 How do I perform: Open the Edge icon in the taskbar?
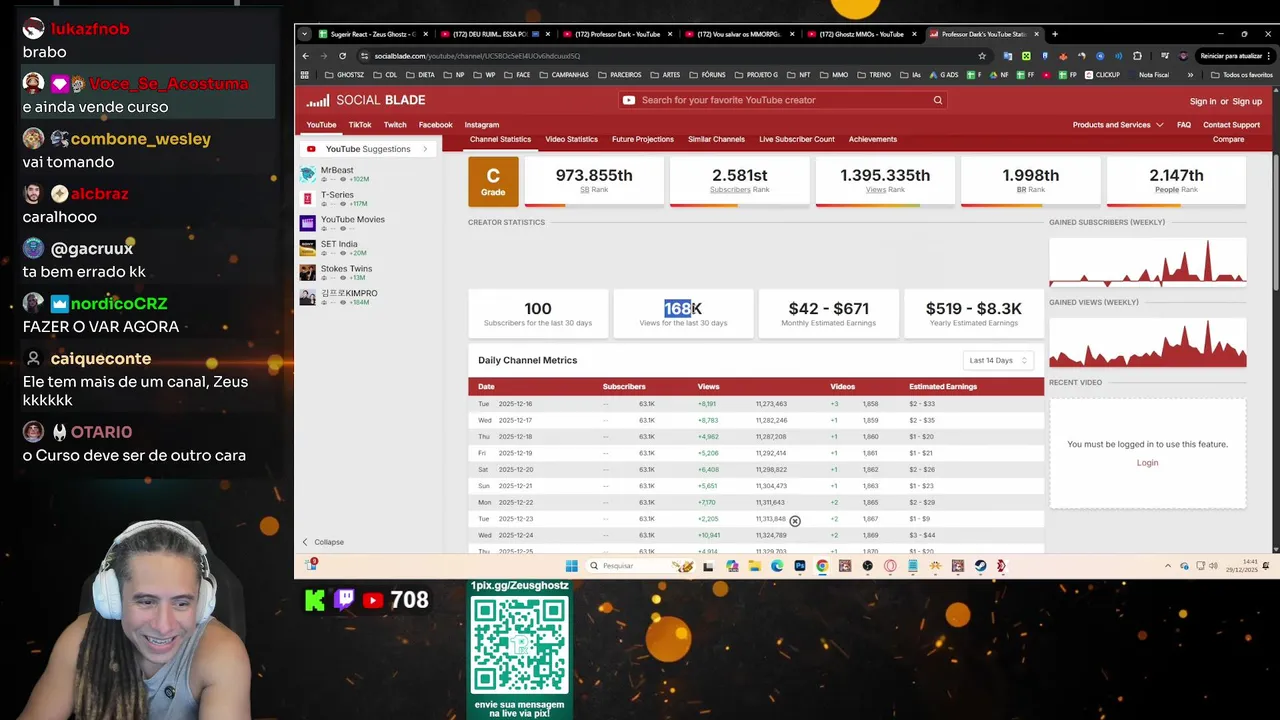(x=777, y=566)
